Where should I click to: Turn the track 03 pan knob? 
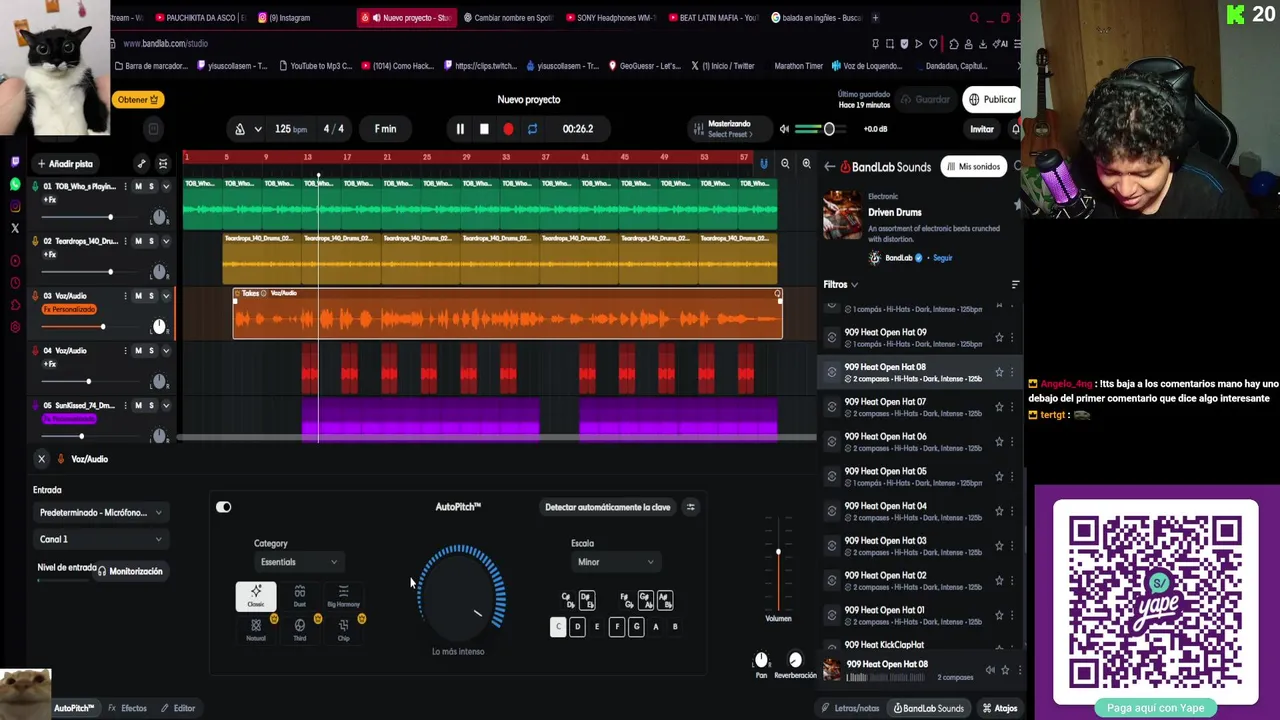(x=159, y=327)
